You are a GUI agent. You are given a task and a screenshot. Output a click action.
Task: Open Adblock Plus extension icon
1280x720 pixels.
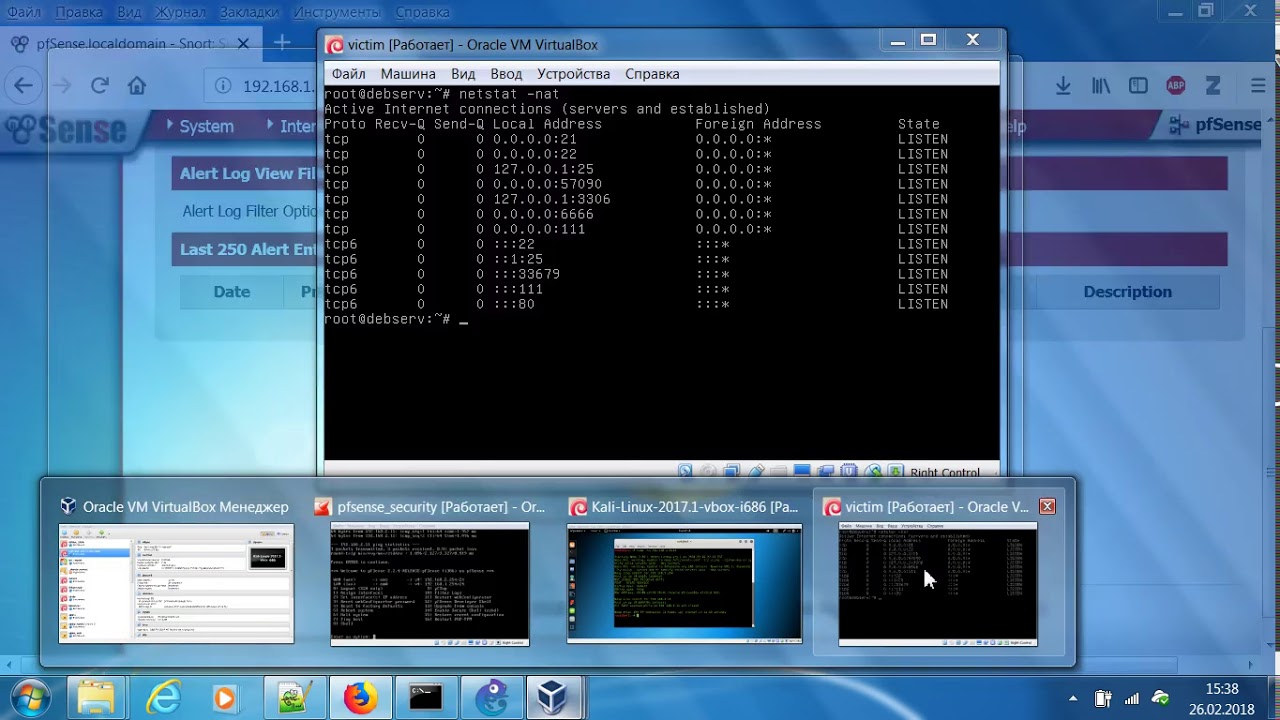click(x=1176, y=86)
